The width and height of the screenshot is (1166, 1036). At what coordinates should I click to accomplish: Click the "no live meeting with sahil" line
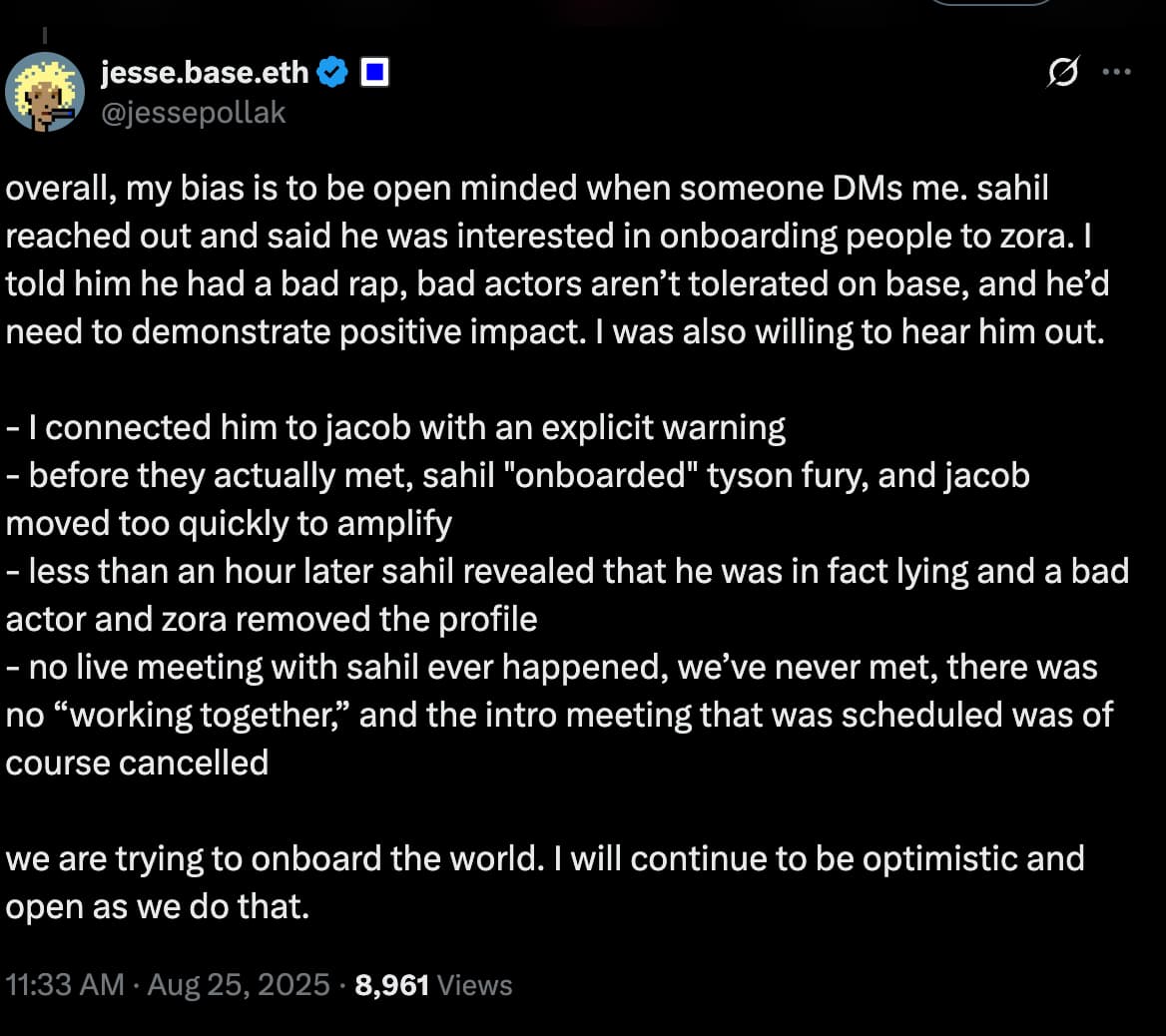tap(551, 668)
